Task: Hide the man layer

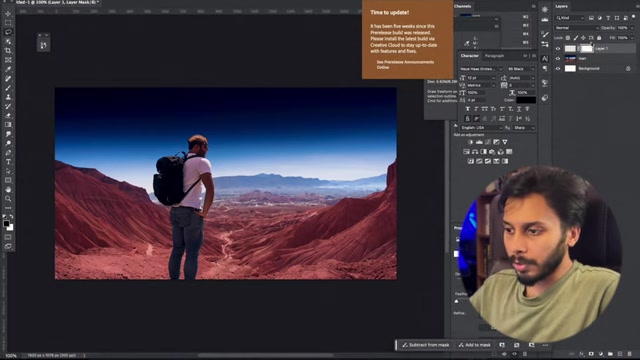Action: (x=558, y=58)
